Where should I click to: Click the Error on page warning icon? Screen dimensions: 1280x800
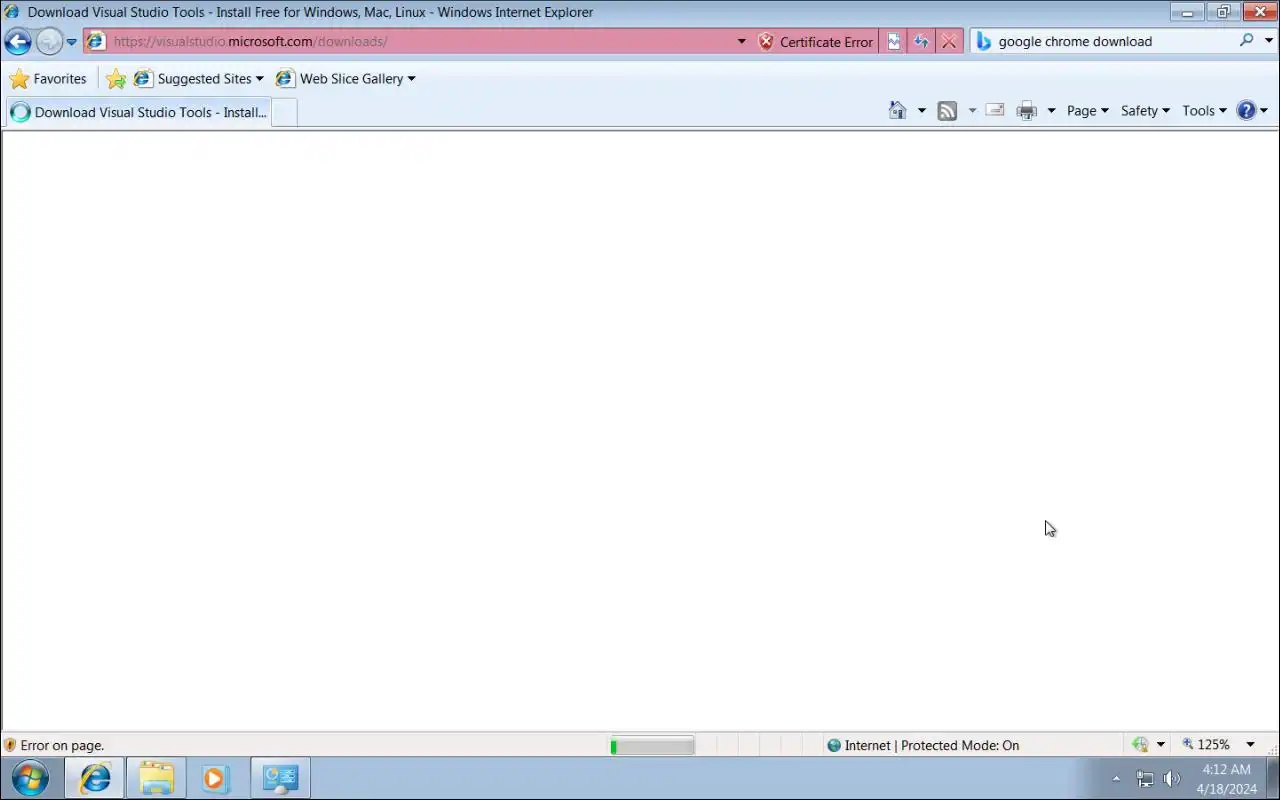click(10, 745)
